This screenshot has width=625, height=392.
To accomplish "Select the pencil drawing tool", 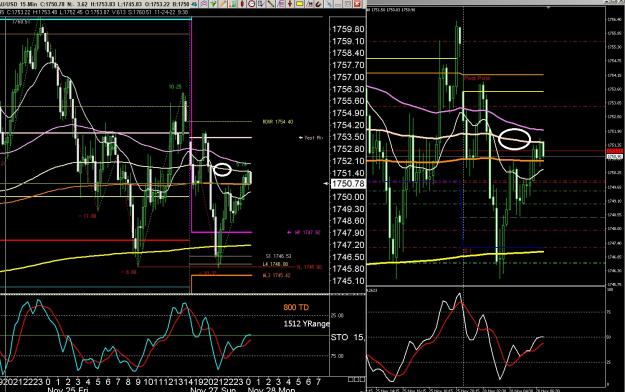I will (x=223, y=4).
